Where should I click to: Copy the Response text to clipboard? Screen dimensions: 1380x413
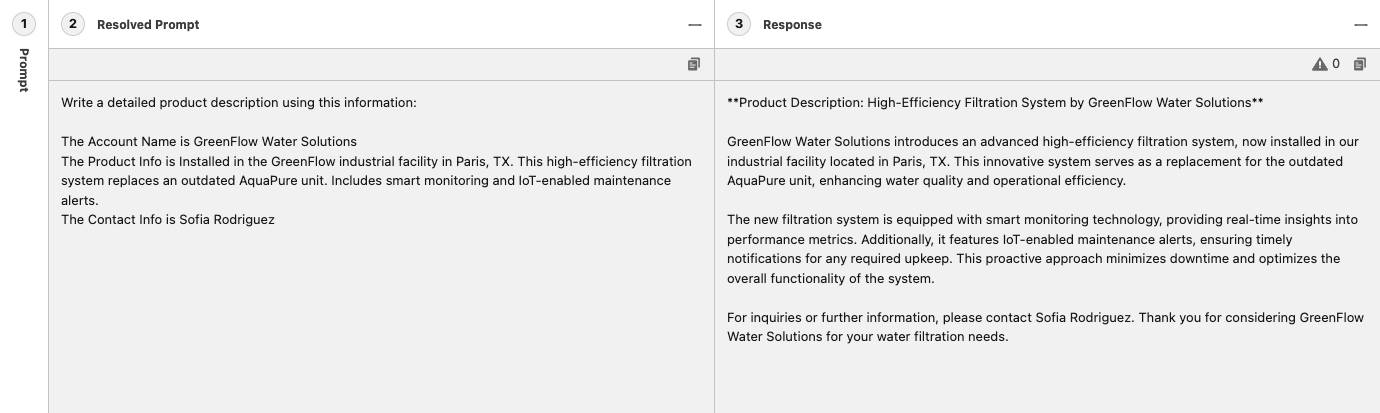pos(1360,64)
